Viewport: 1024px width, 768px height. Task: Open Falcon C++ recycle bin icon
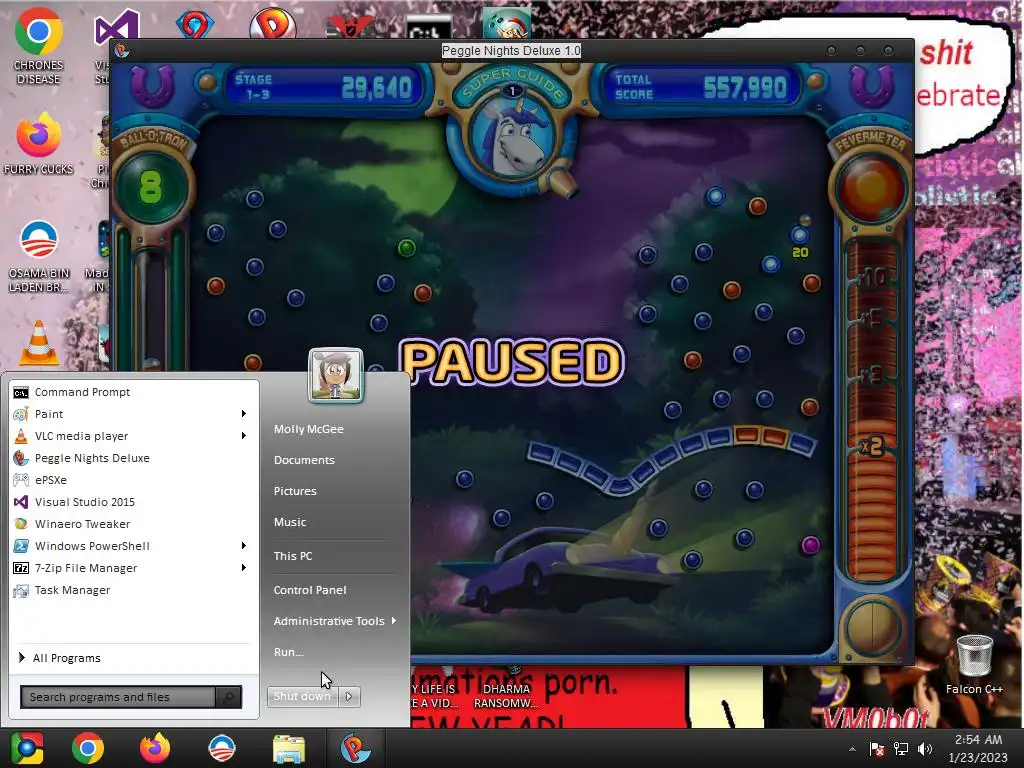click(974, 664)
